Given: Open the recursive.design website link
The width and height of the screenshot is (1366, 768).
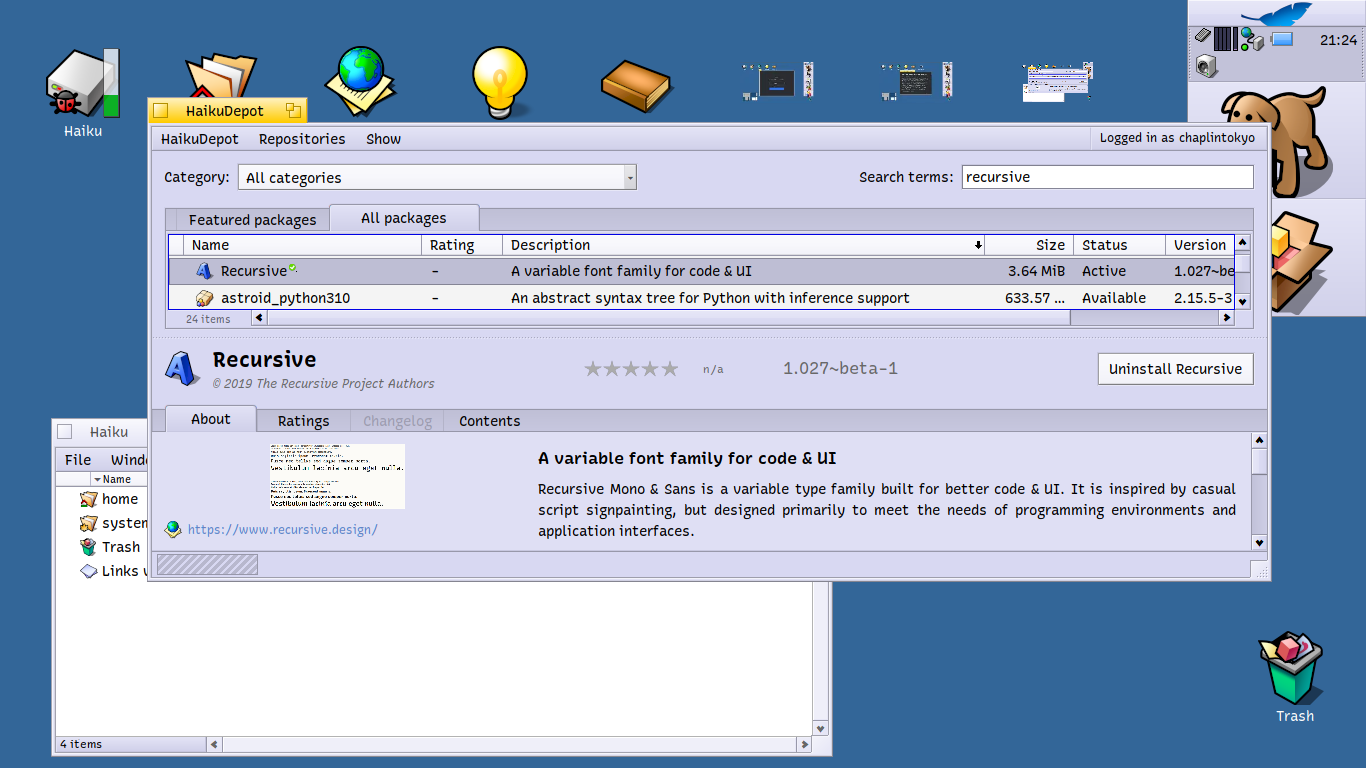Looking at the screenshot, I should tap(282, 530).
